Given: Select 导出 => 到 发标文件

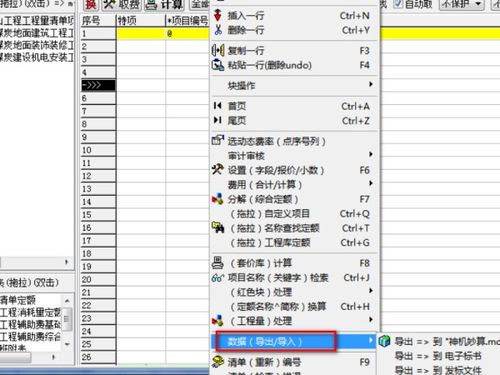Looking at the screenshot, I should click(438, 370).
